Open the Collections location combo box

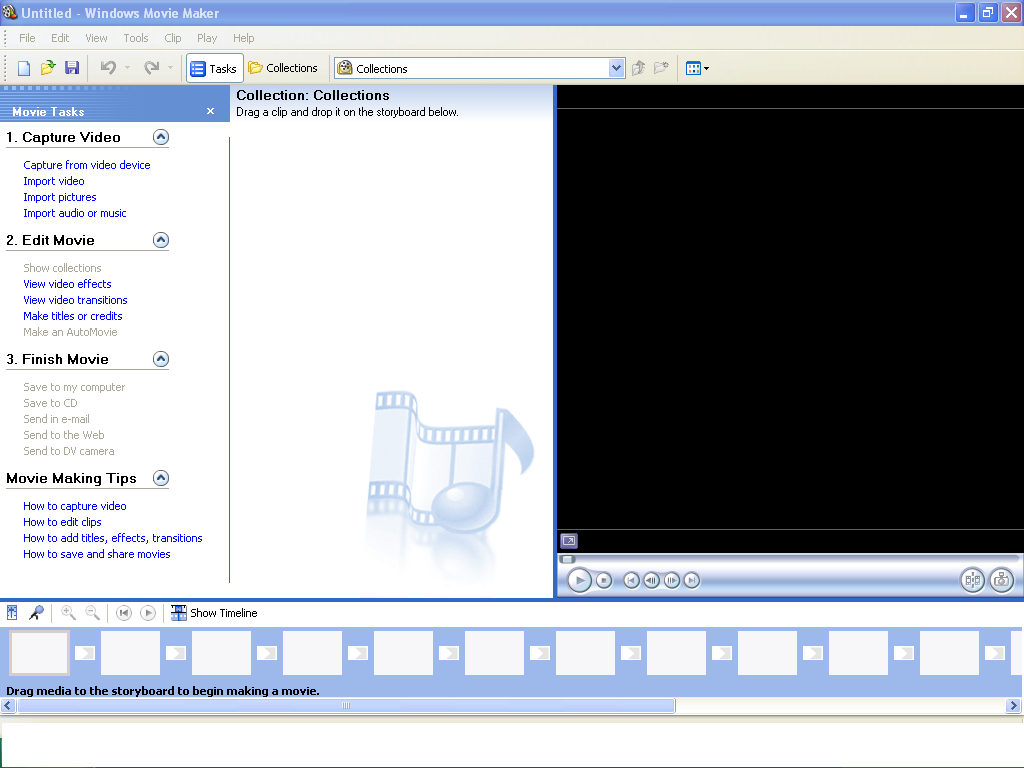pos(480,68)
